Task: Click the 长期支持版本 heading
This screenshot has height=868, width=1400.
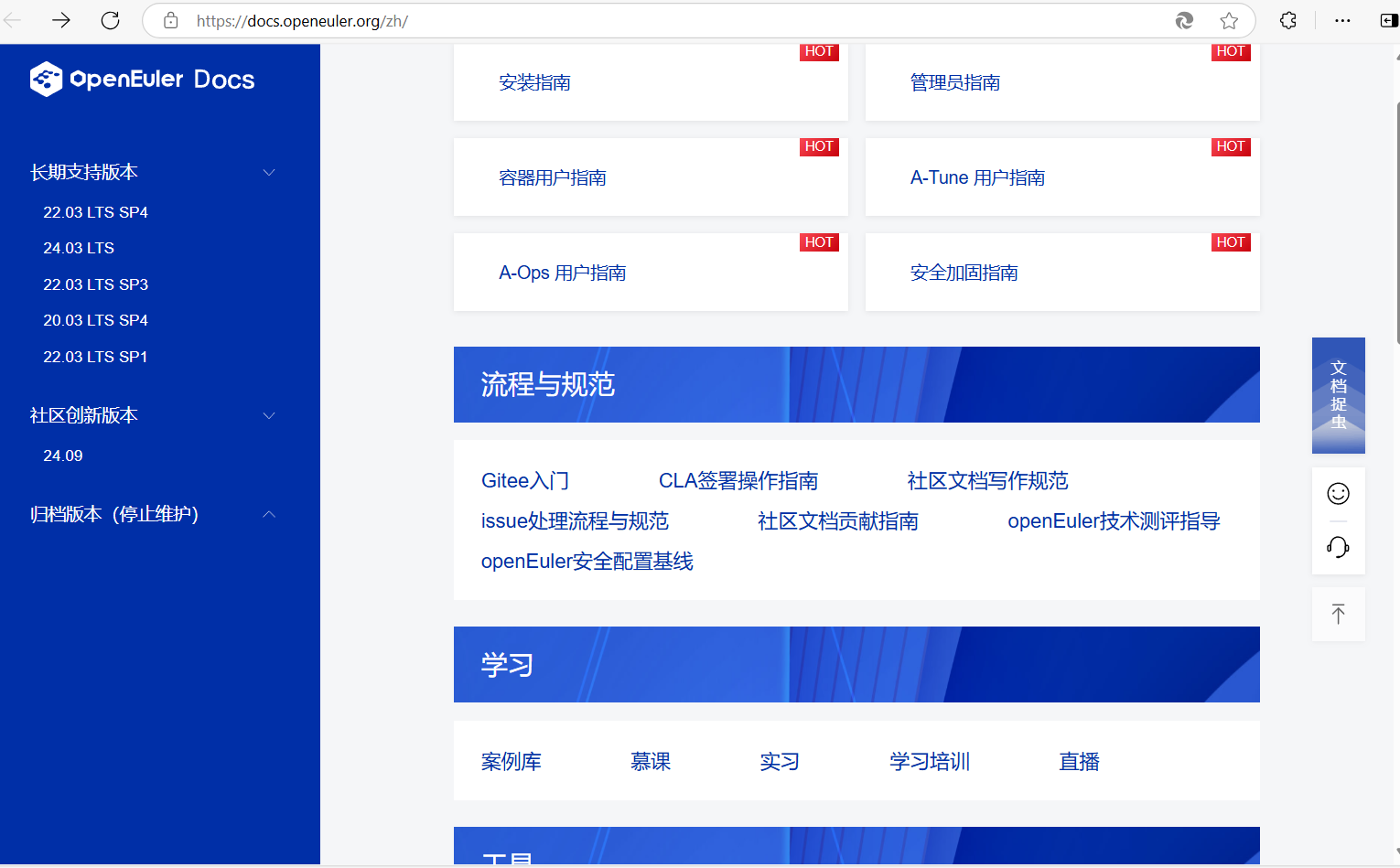Action: click(x=84, y=172)
